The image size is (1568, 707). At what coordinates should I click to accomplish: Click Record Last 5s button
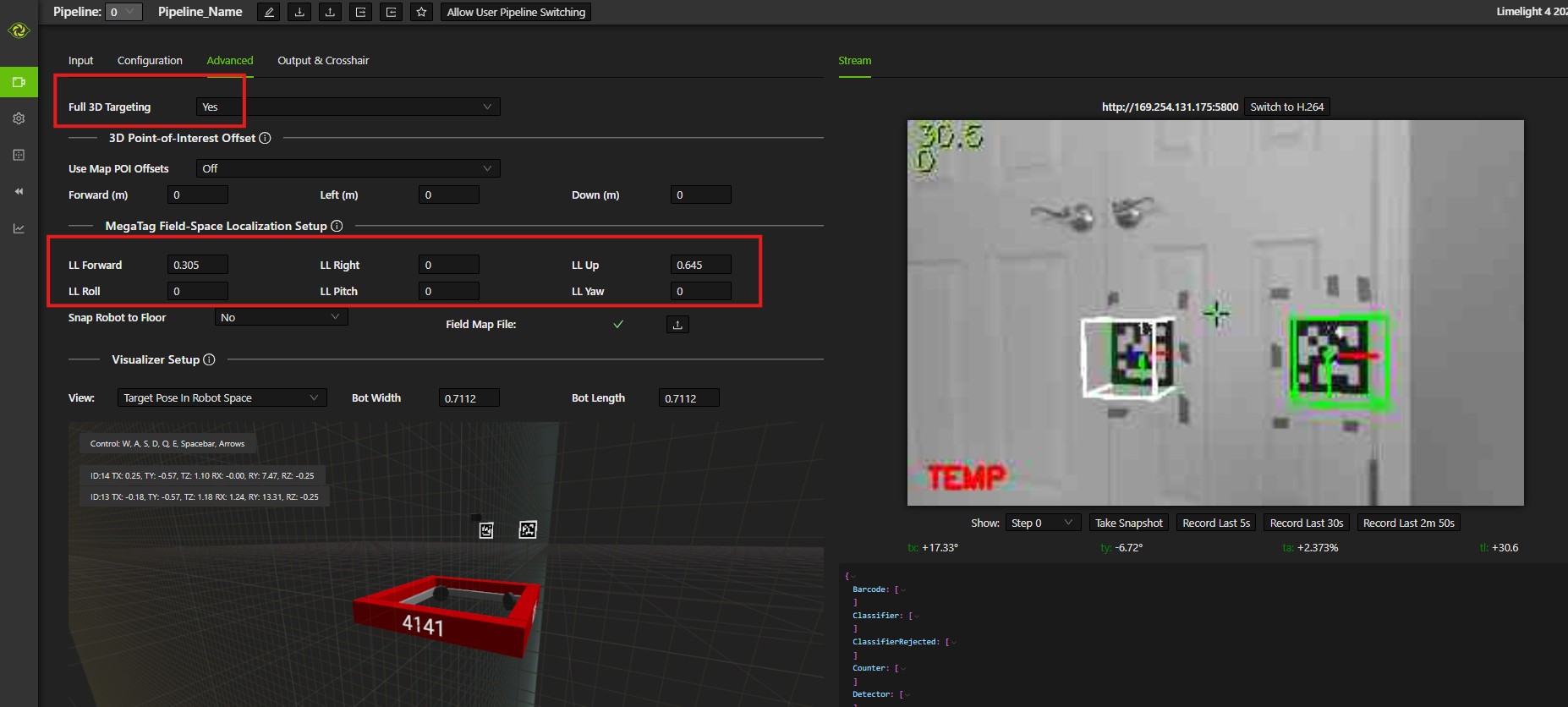(x=1216, y=523)
